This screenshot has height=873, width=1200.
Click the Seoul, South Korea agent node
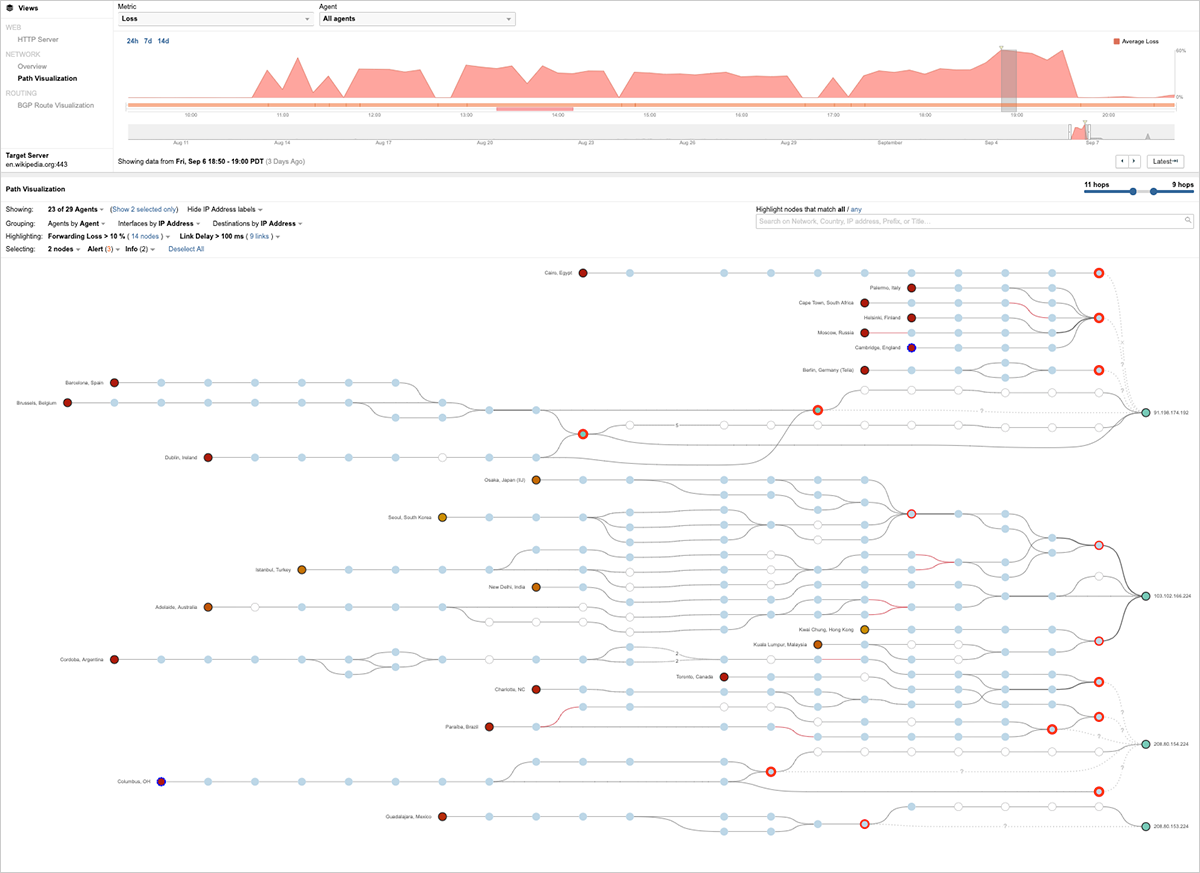442,517
